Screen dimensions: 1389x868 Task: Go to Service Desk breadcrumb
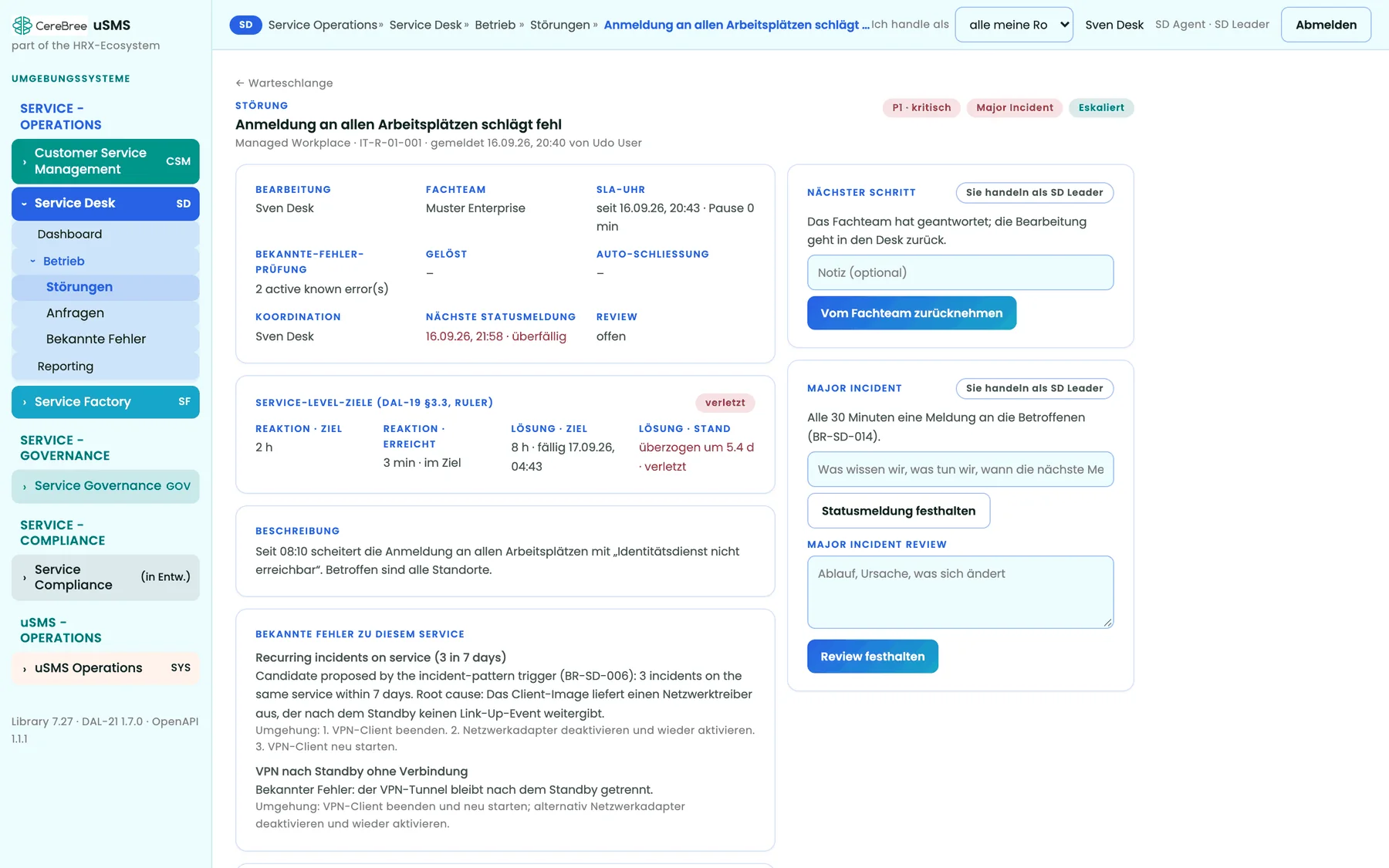(425, 25)
